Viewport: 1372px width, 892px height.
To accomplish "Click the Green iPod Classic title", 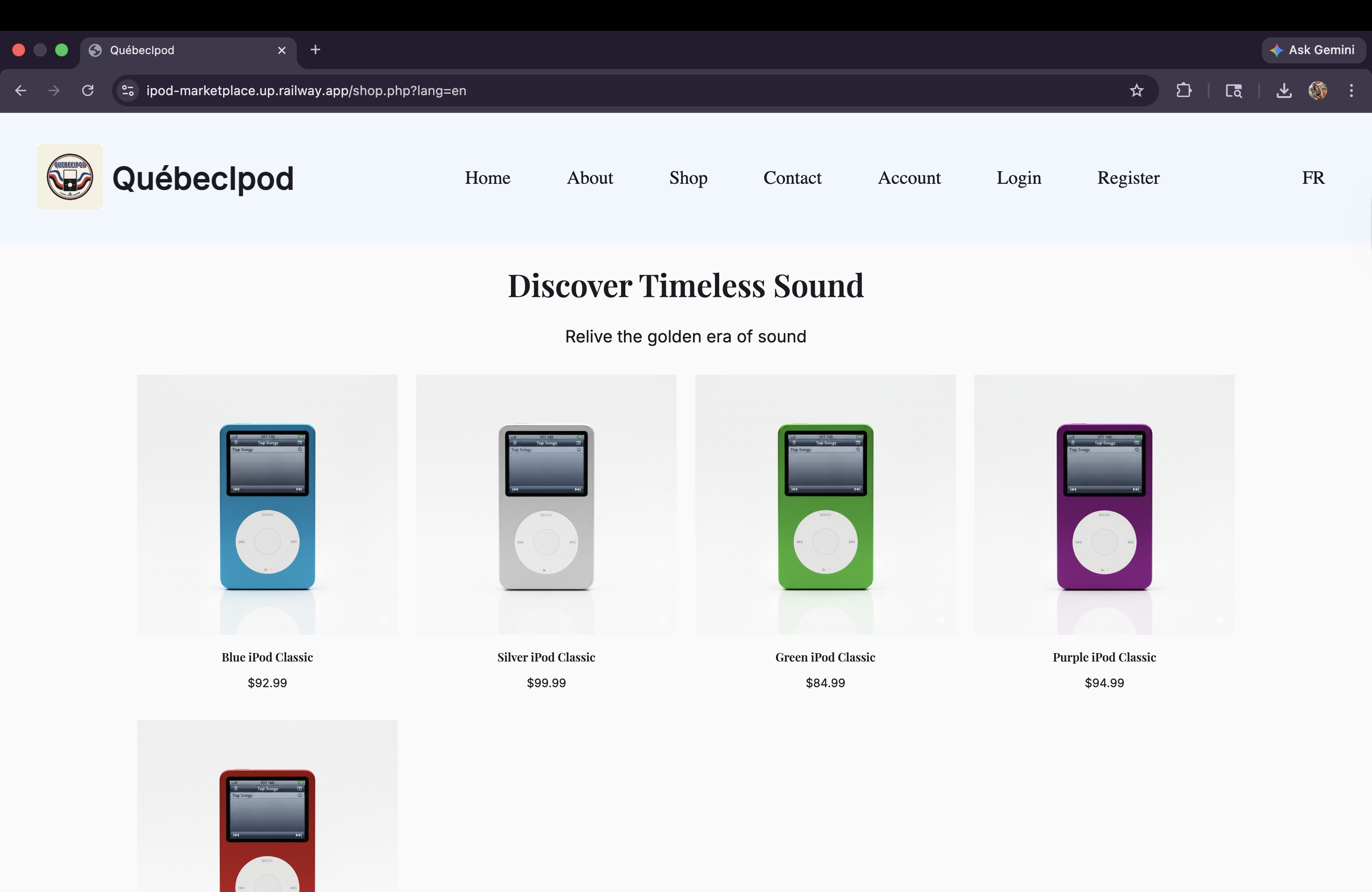I will coord(825,657).
